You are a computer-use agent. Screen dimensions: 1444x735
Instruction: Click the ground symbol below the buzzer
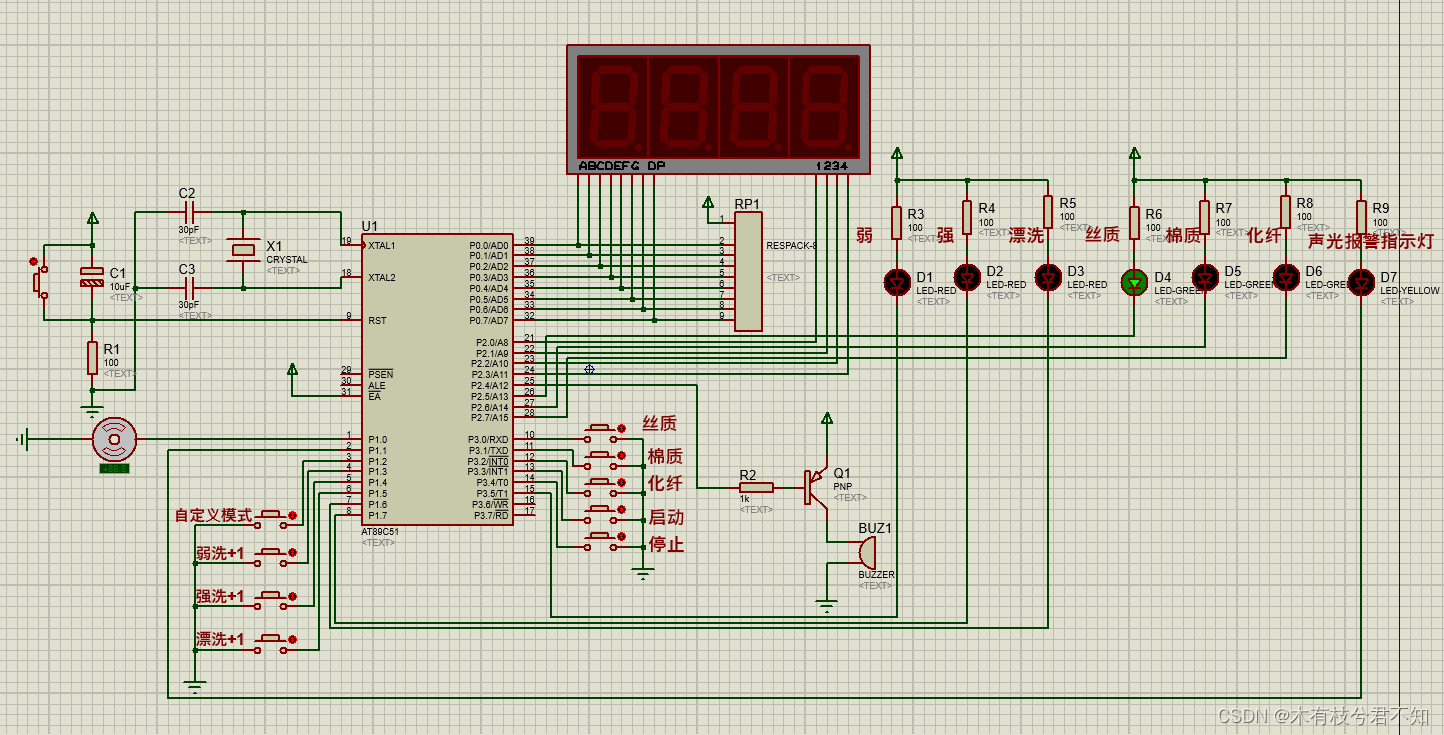coord(826,606)
